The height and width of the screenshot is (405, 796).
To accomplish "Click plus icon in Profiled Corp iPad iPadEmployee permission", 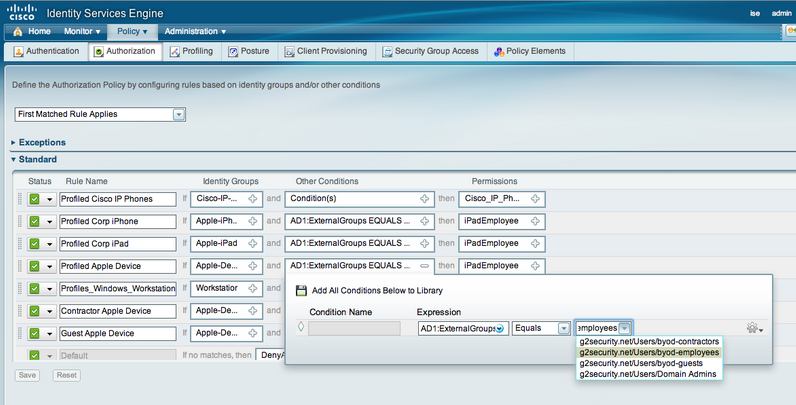I will point(535,244).
